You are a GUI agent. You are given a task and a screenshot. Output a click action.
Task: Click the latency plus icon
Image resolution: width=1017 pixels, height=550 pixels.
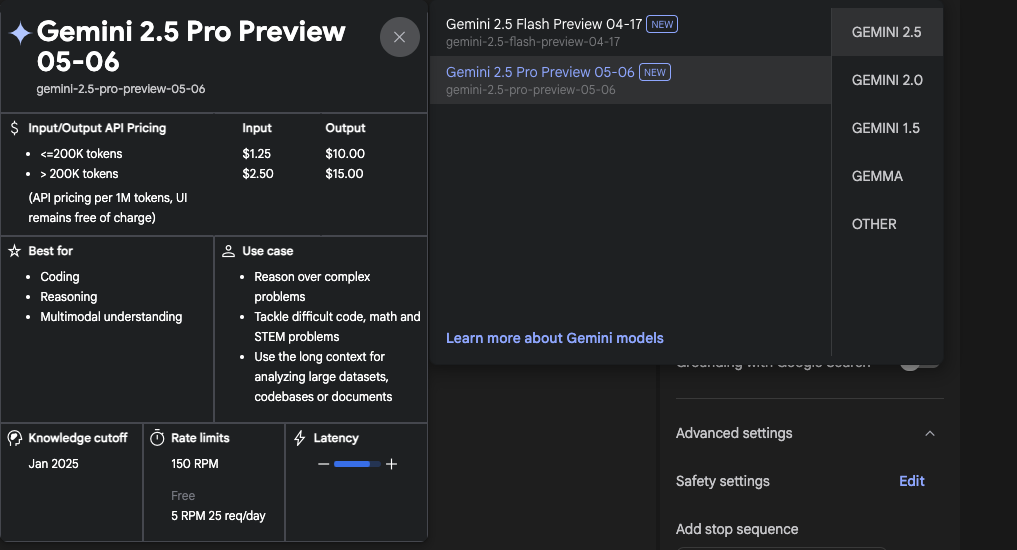coord(391,464)
